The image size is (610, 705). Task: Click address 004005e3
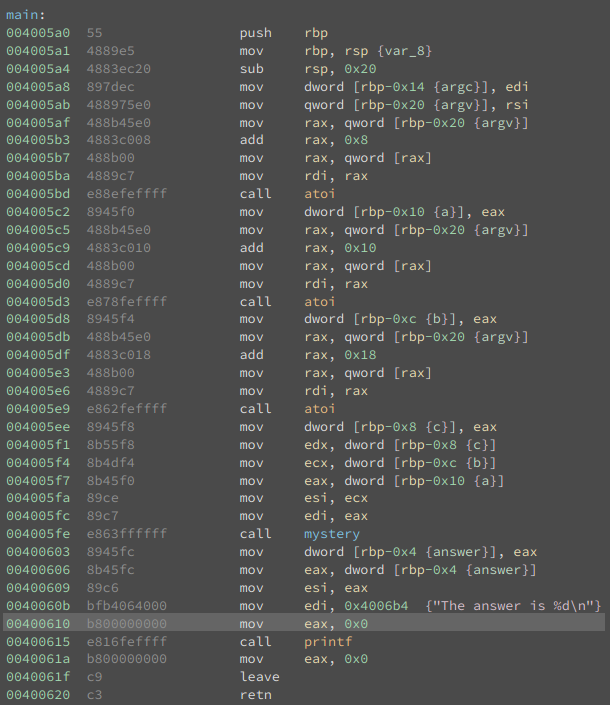pyautogui.click(x=38, y=373)
